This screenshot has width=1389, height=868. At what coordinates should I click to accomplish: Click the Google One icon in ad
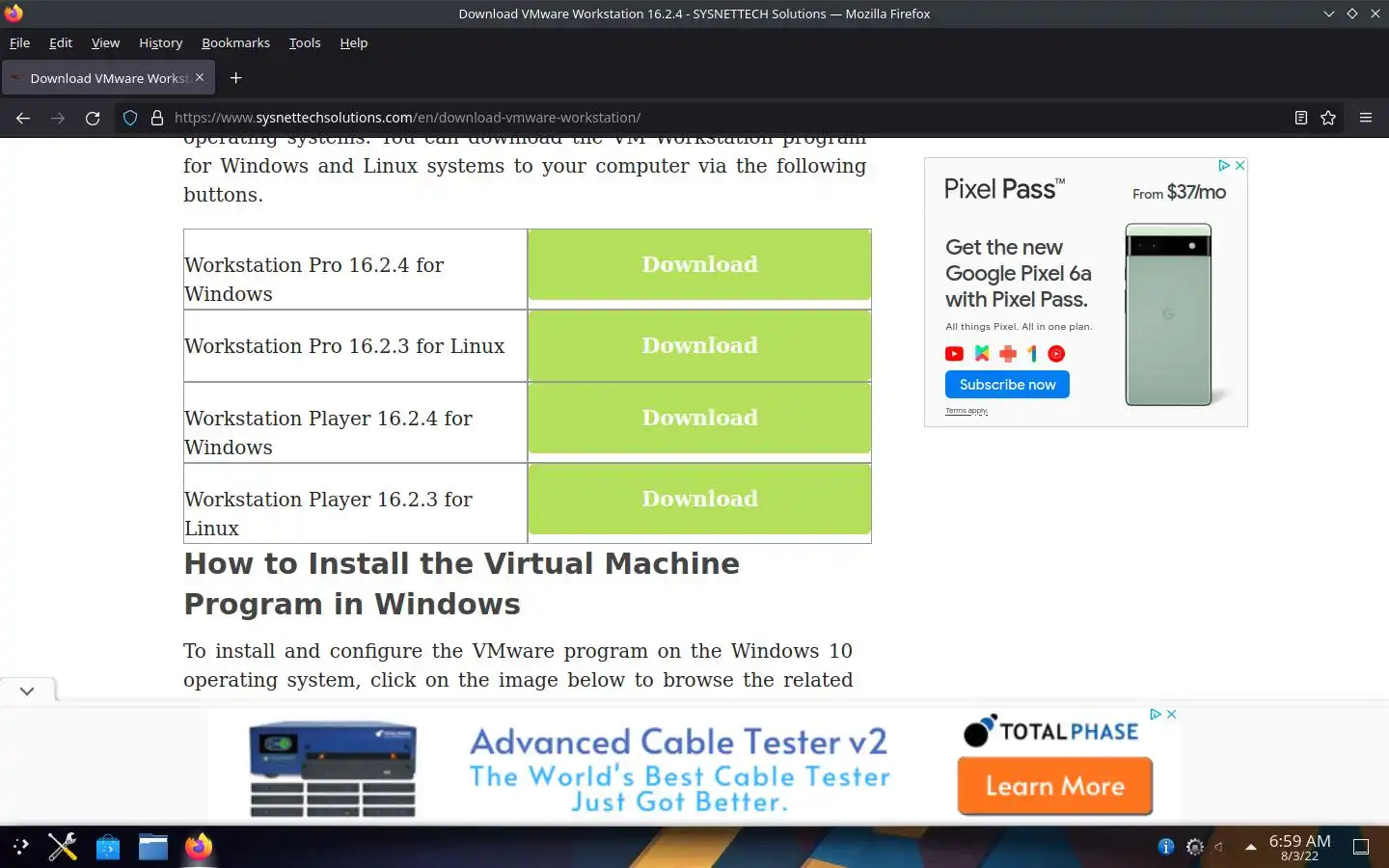1032,354
